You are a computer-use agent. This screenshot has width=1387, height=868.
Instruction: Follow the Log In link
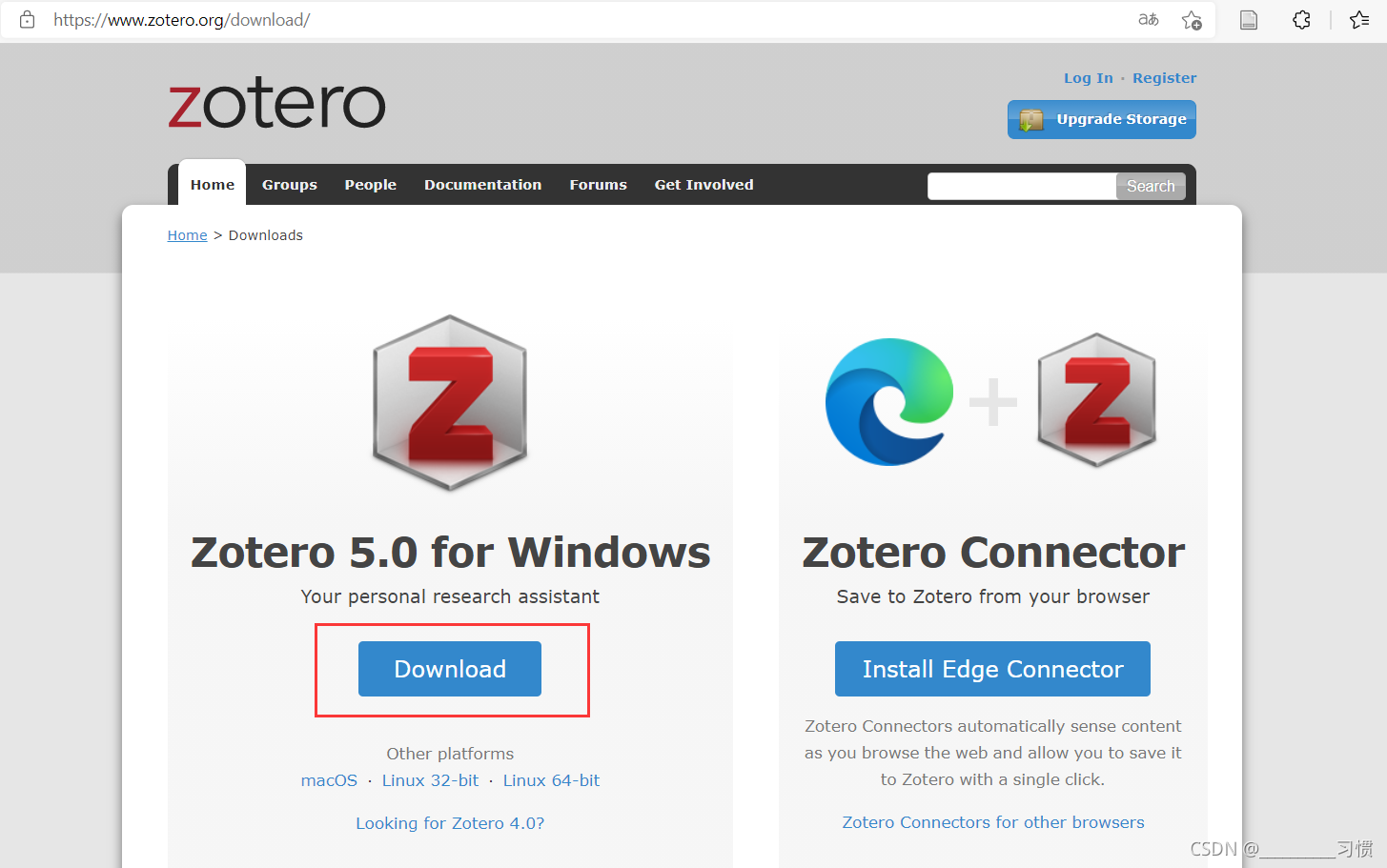point(1089,78)
